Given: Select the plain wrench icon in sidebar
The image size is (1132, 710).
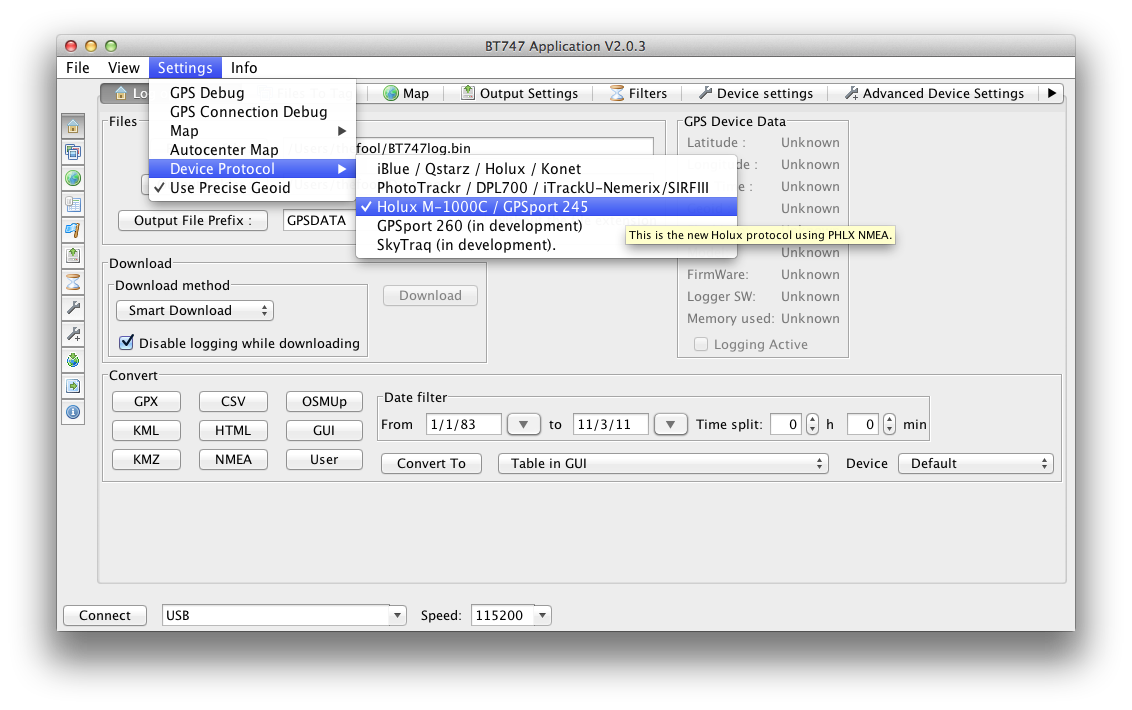Looking at the screenshot, I should [73, 308].
